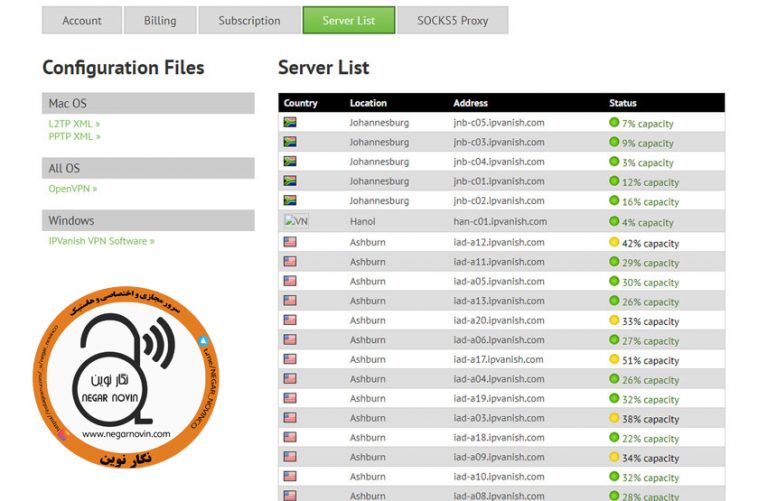Click US flag in iad-a13 row
Viewport: 768px width, 501px height.
pos(290,300)
